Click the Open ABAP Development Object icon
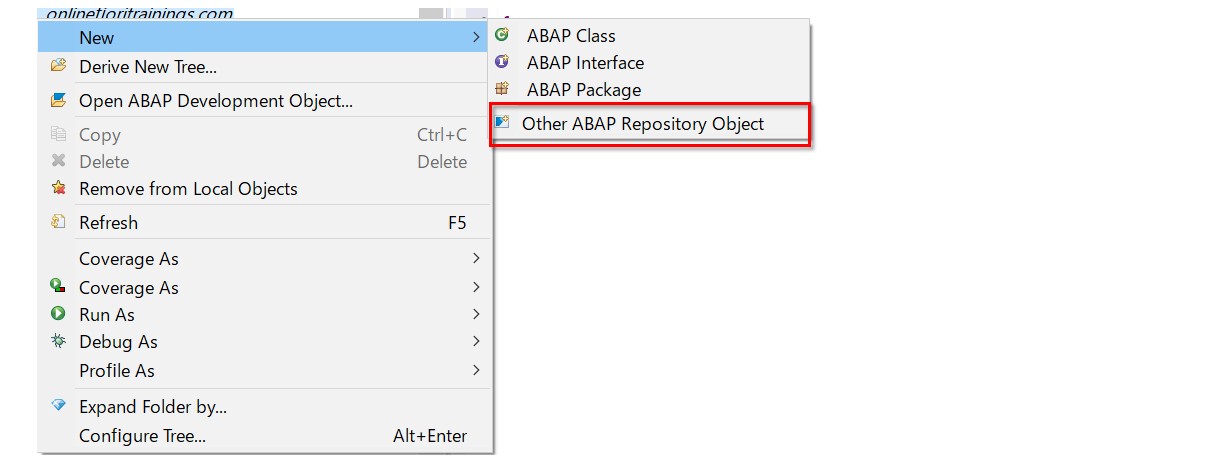Viewport: 1224px width, 466px height. [x=59, y=100]
